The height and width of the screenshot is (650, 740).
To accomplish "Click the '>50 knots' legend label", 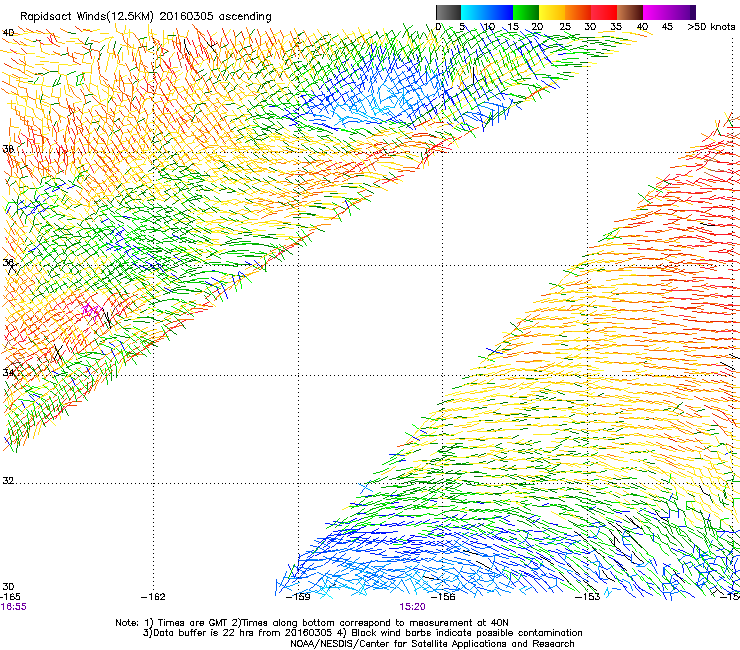I will [x=711, y=27].
